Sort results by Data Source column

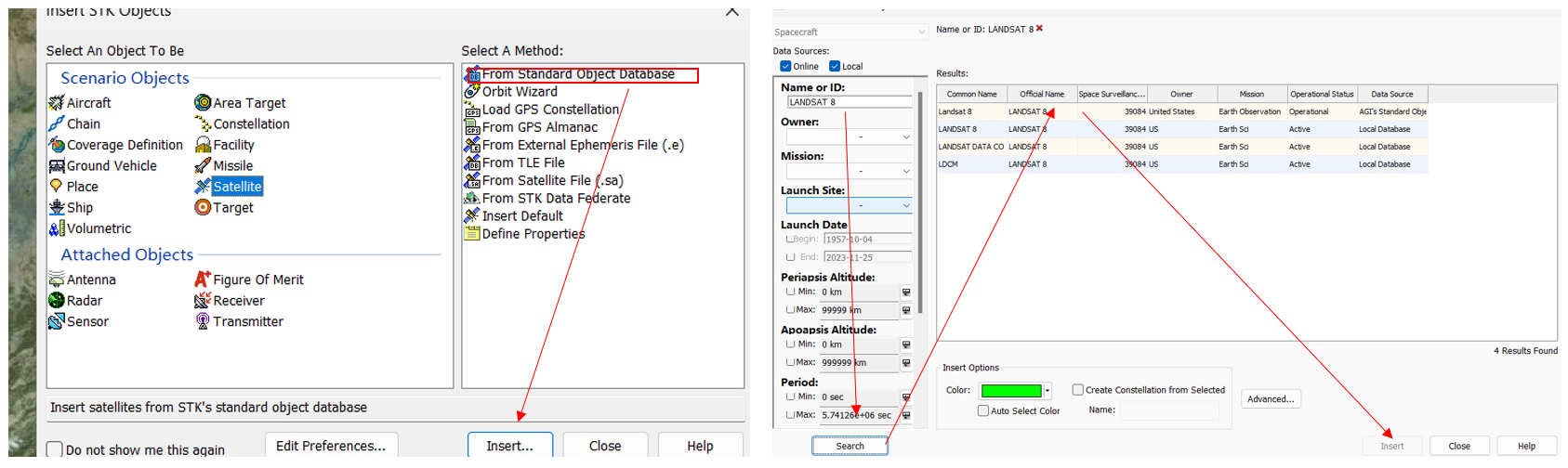(1392, 94)
